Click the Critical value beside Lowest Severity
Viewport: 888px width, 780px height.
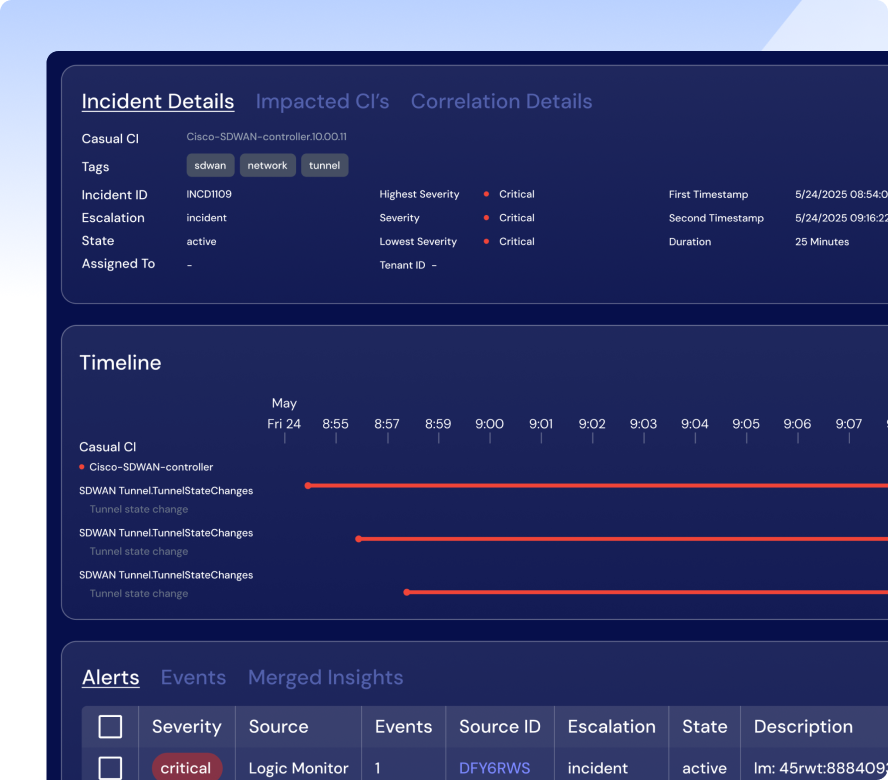516,241
